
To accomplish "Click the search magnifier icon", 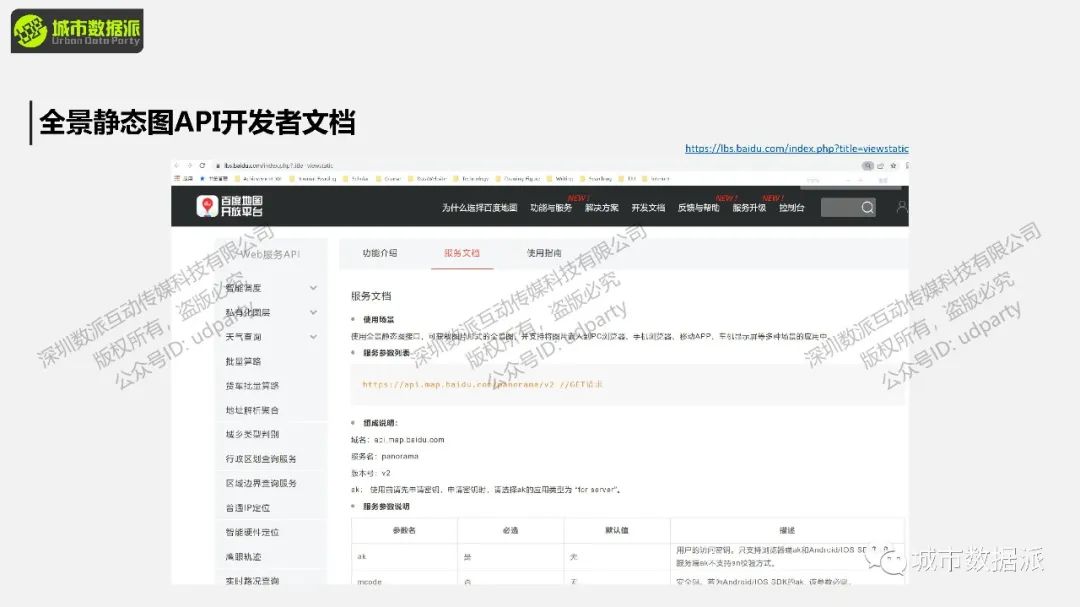I will pyautogui.click(x=868, y=207).
